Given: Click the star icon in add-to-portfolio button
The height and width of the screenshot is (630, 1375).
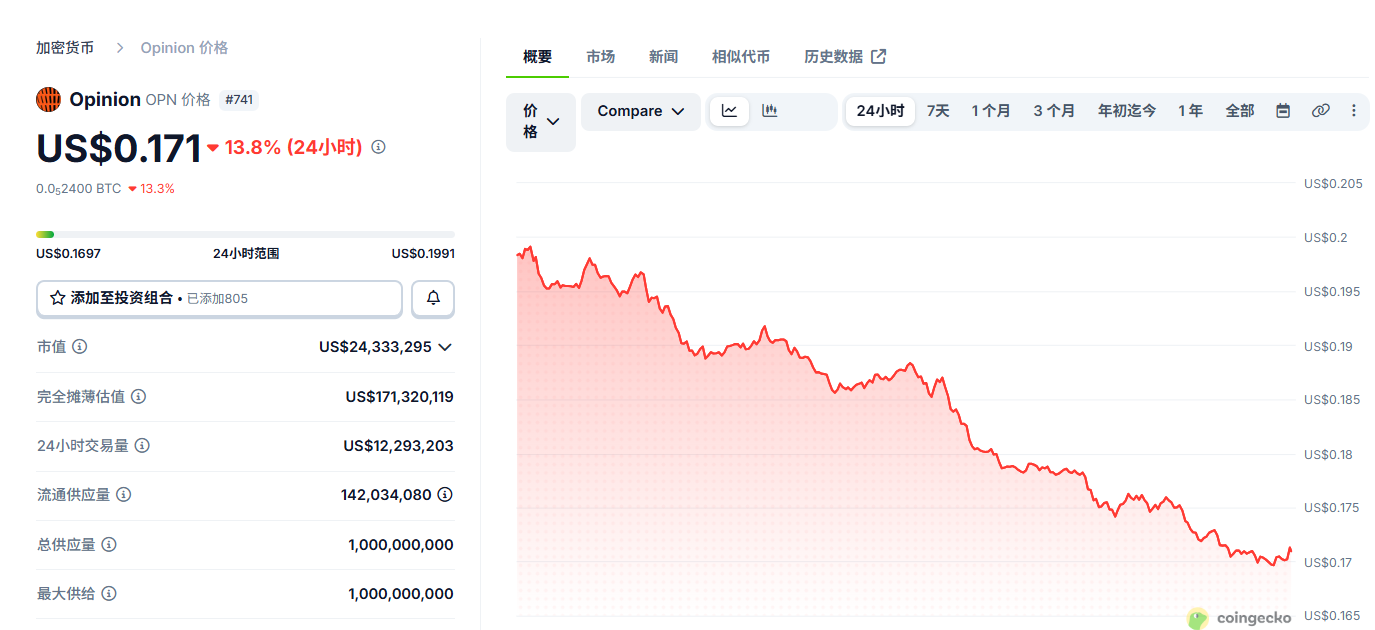Looking at the screenshot, I should pyautogui.click(x=58, y=298).
